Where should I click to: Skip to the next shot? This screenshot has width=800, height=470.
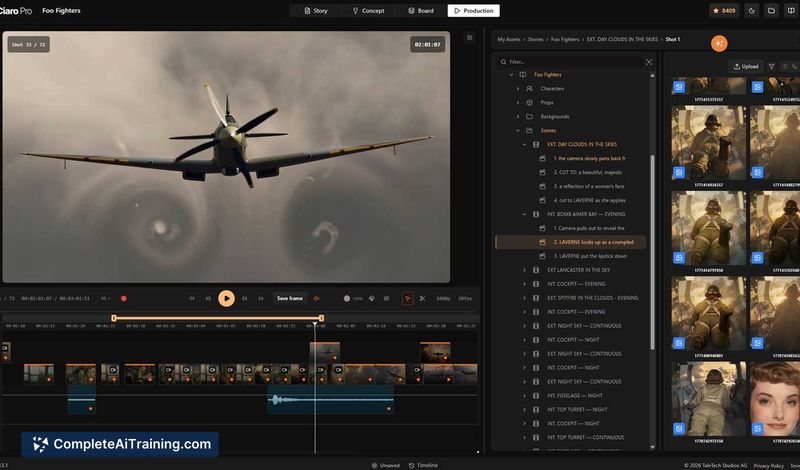coord(244,299)
